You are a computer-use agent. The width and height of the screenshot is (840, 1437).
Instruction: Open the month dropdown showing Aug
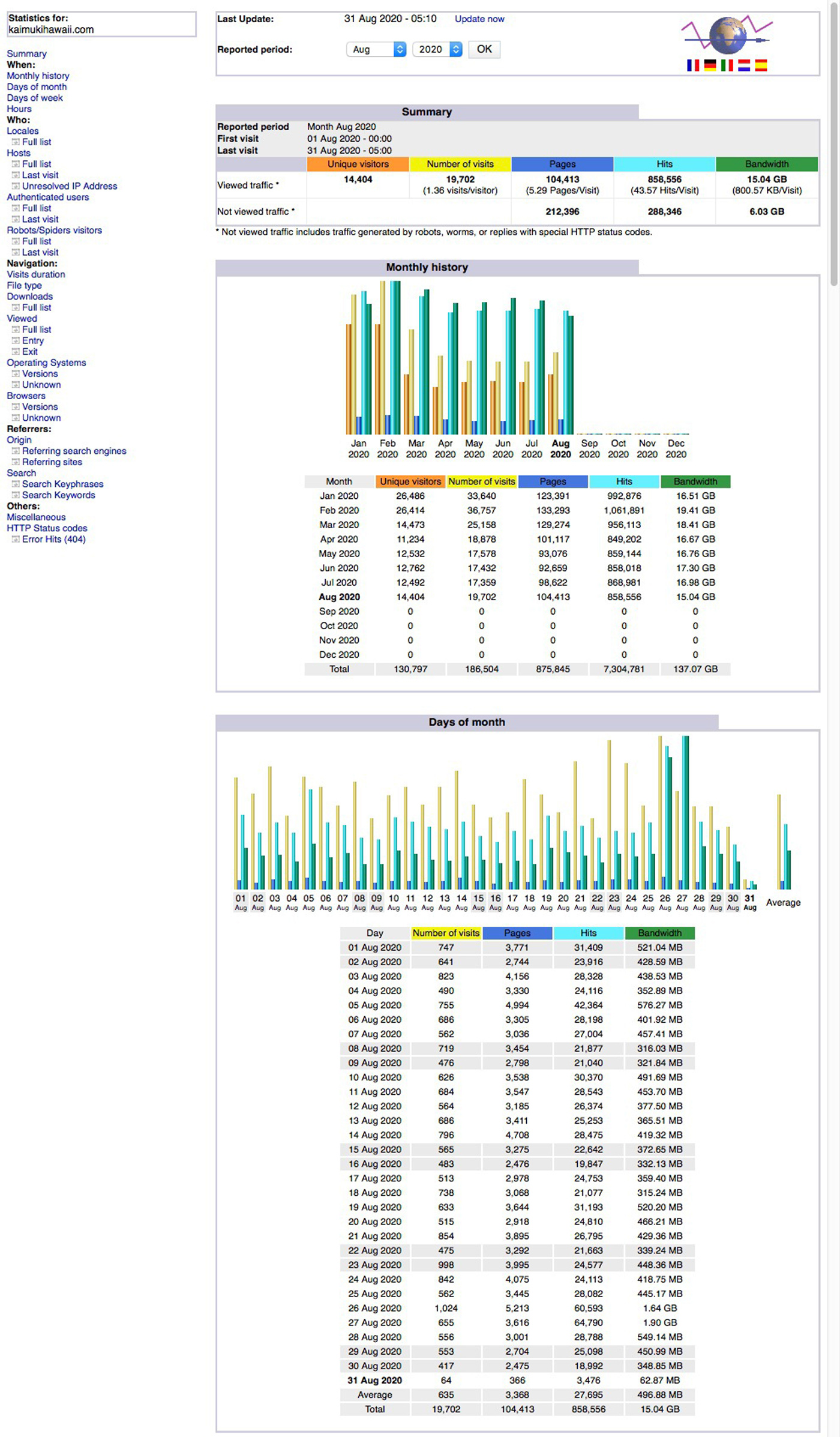point(376,49)
